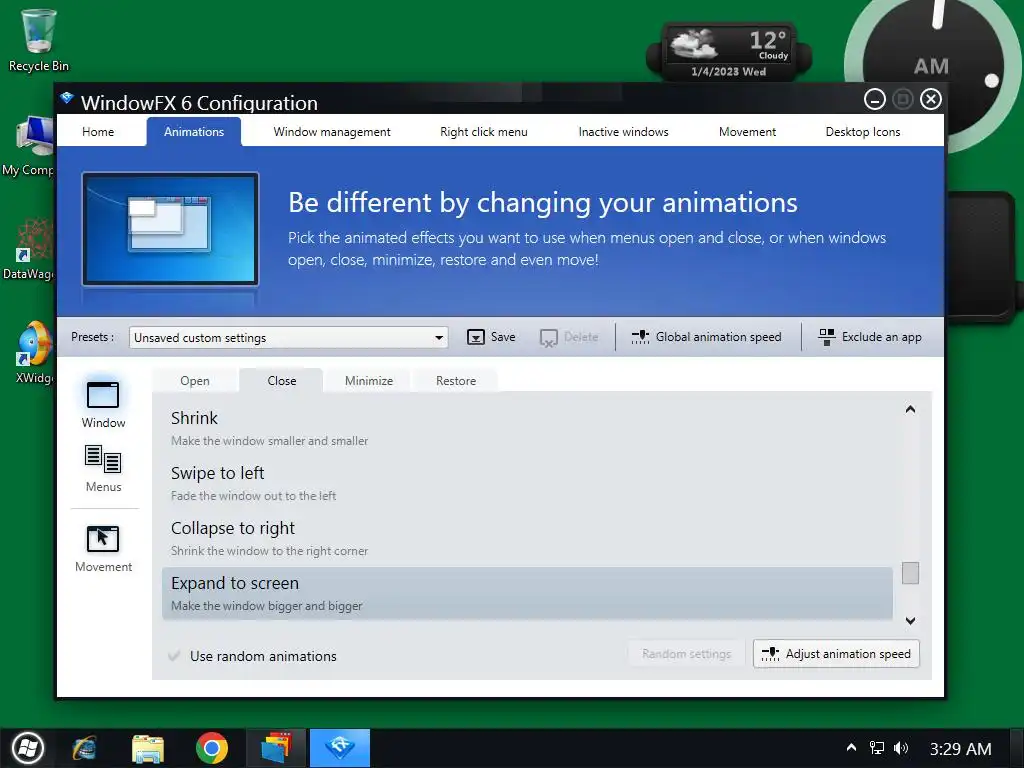Image resolution: width=1024 pixels, height=768 pixels.
Task: Open the Movement section in sidebar
Action: [103, 549]
